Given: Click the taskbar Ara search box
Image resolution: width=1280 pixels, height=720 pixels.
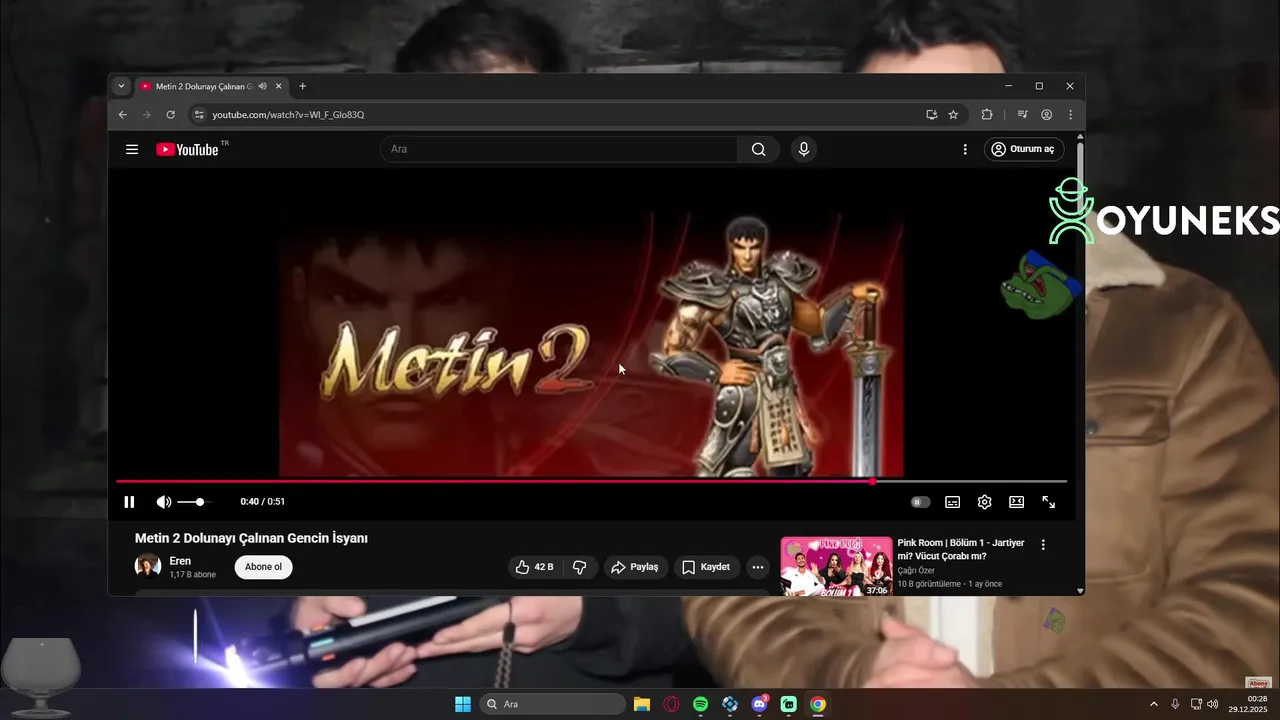Looking at the screenshot, I should (x=553, y=704).
